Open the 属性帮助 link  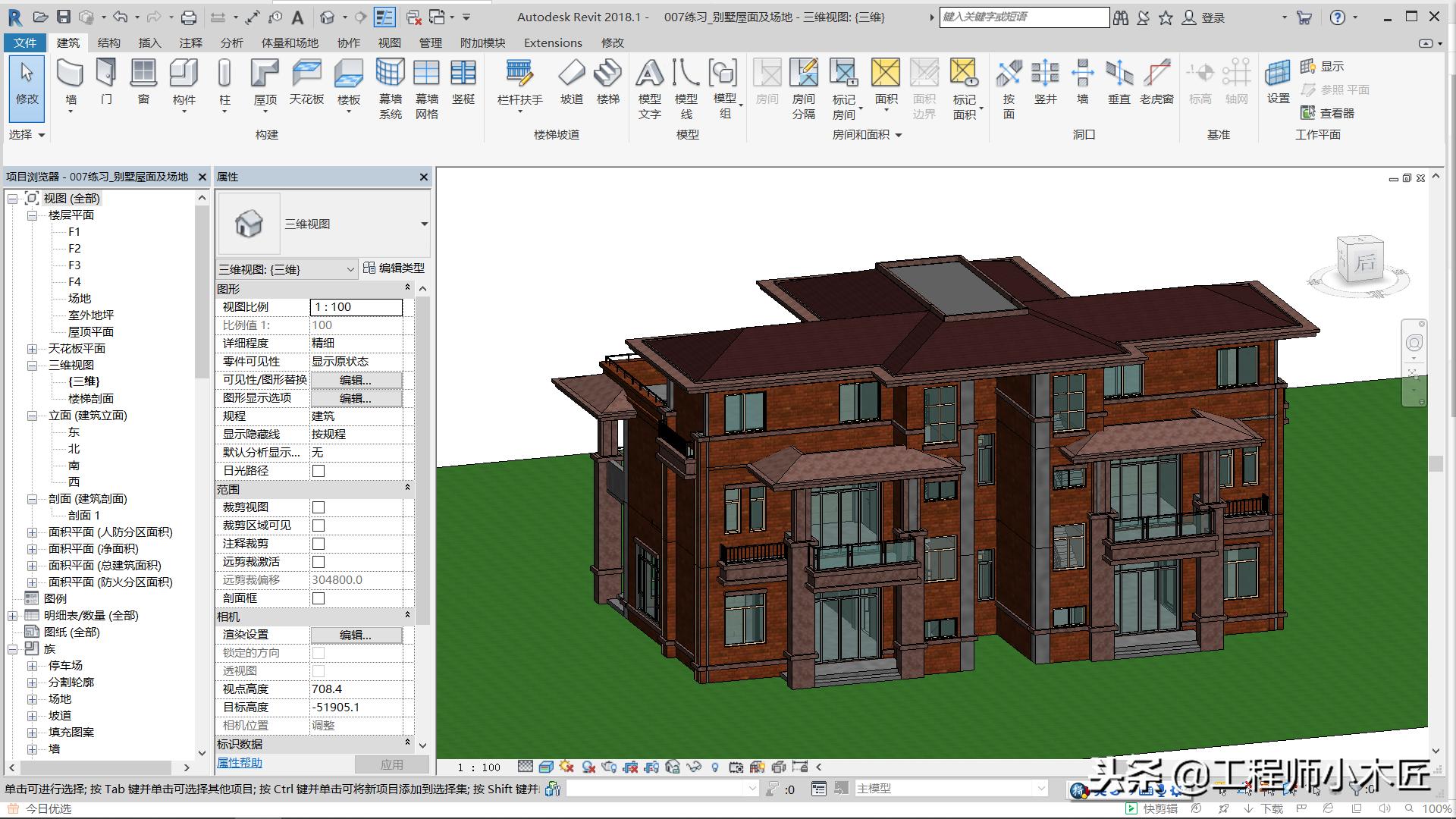tap(238, 762)
